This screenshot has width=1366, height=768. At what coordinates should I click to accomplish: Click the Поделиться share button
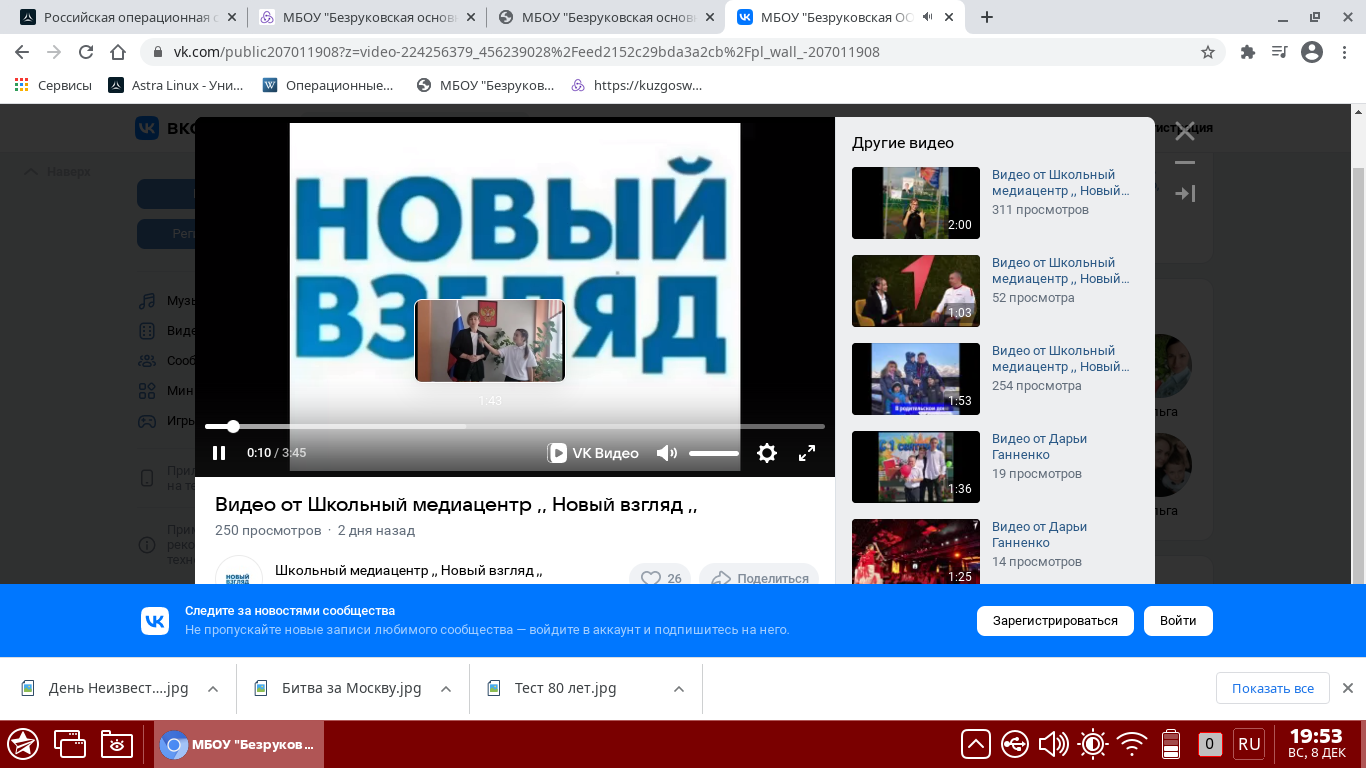coord(759,578)
